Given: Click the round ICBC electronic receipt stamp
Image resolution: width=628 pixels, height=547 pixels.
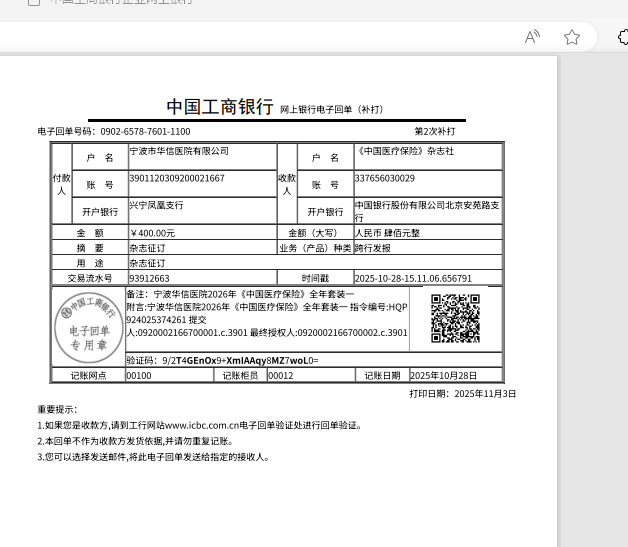Looking at the screenshot, I should pos(89,322).
